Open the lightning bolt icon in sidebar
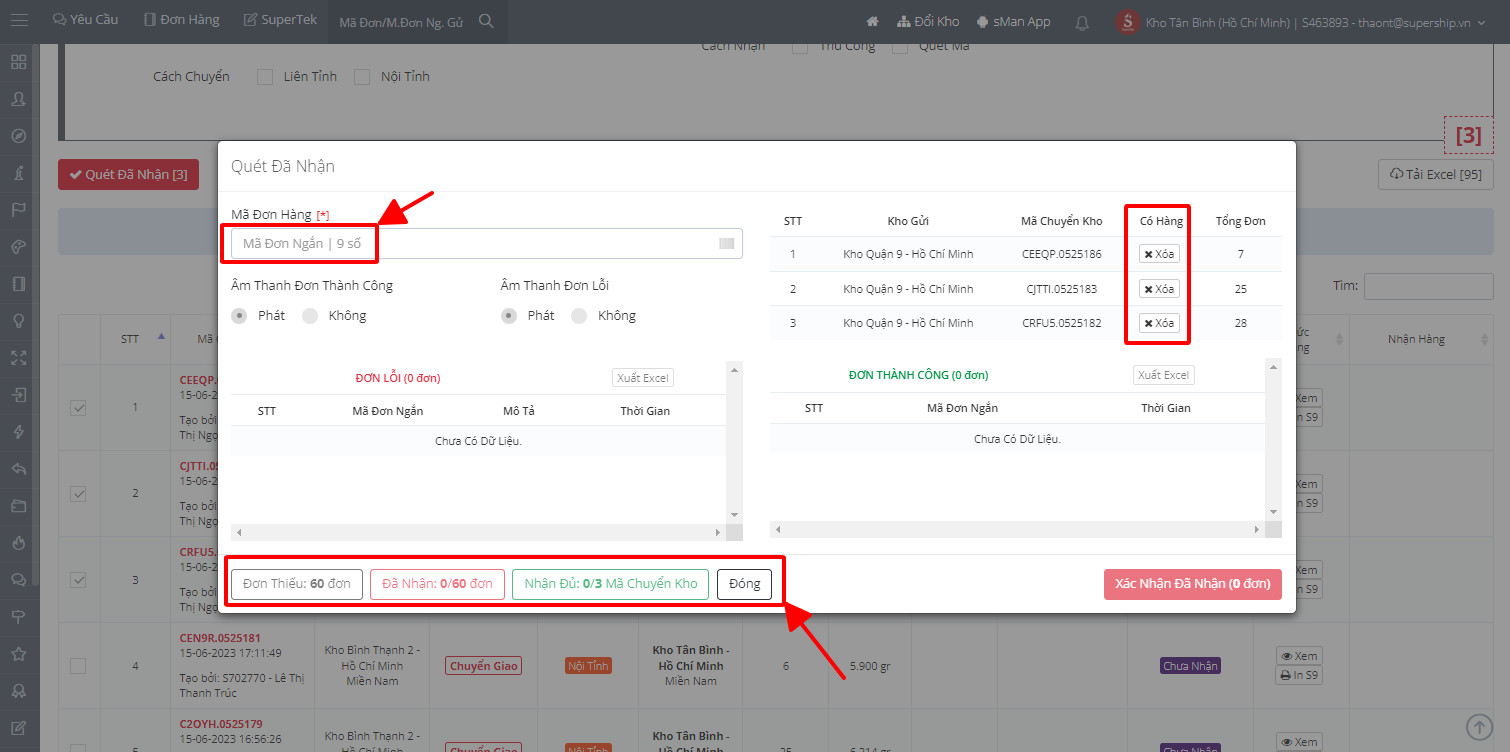The height and width of the screenshot is (752, 1510). pyautogui.click(x=18, y=432)
